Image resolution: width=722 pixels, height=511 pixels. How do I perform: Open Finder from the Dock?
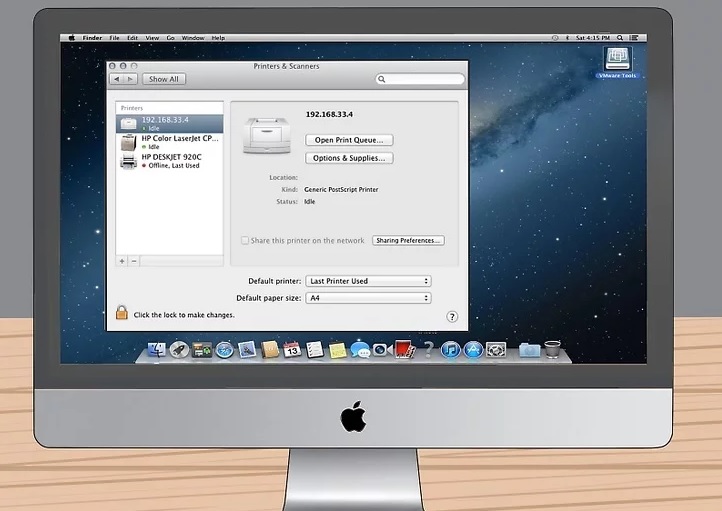(x=157, y=350)
